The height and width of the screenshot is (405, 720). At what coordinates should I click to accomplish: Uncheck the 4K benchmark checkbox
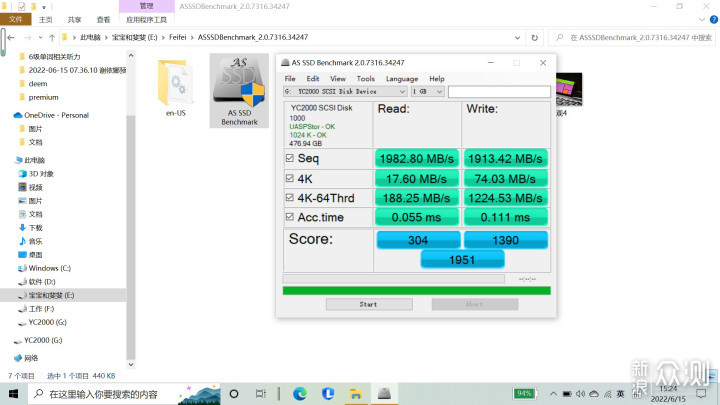pos(289,178)
